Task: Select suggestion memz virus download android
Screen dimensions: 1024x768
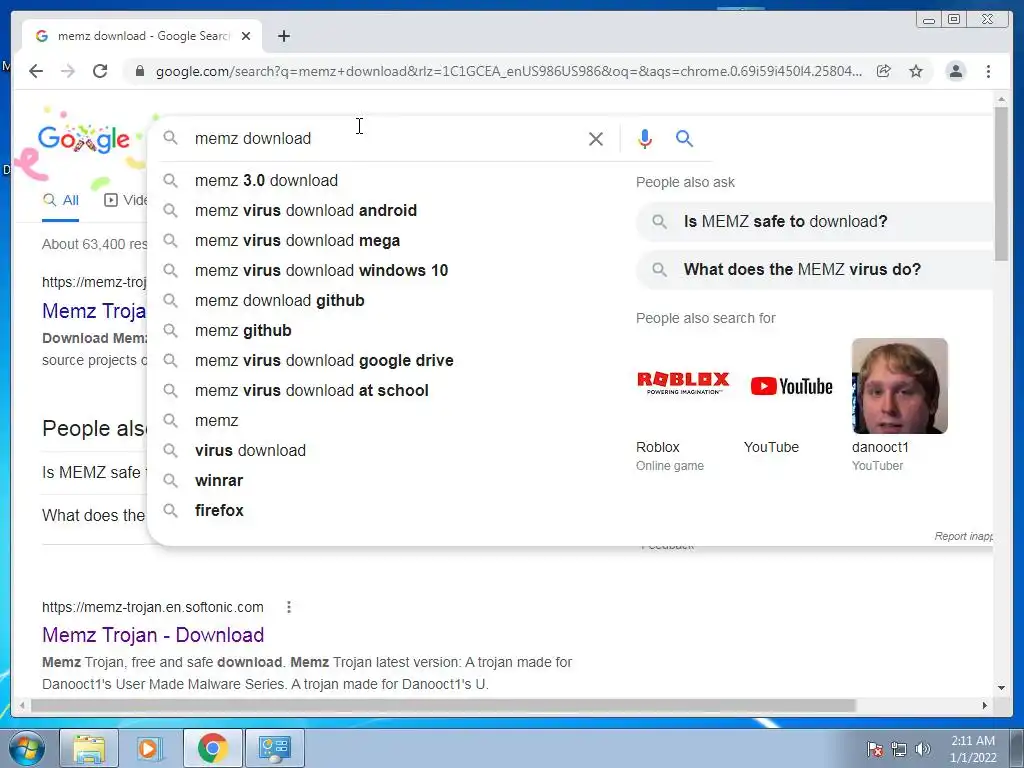Action: pos(306,210)
